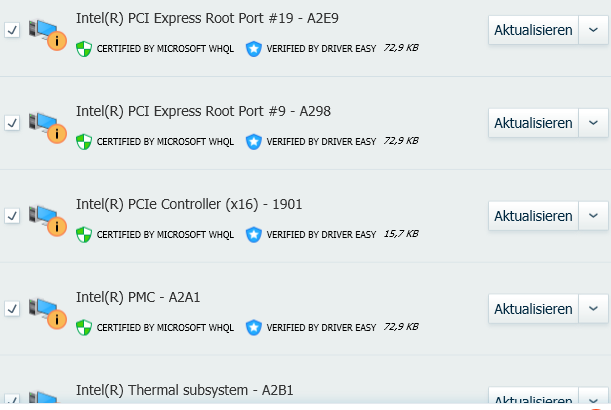Click device icon for PCIe Controller (x16) - 1901
The image size is (611, 410).
pyautogui.click(x=46, y=219)
